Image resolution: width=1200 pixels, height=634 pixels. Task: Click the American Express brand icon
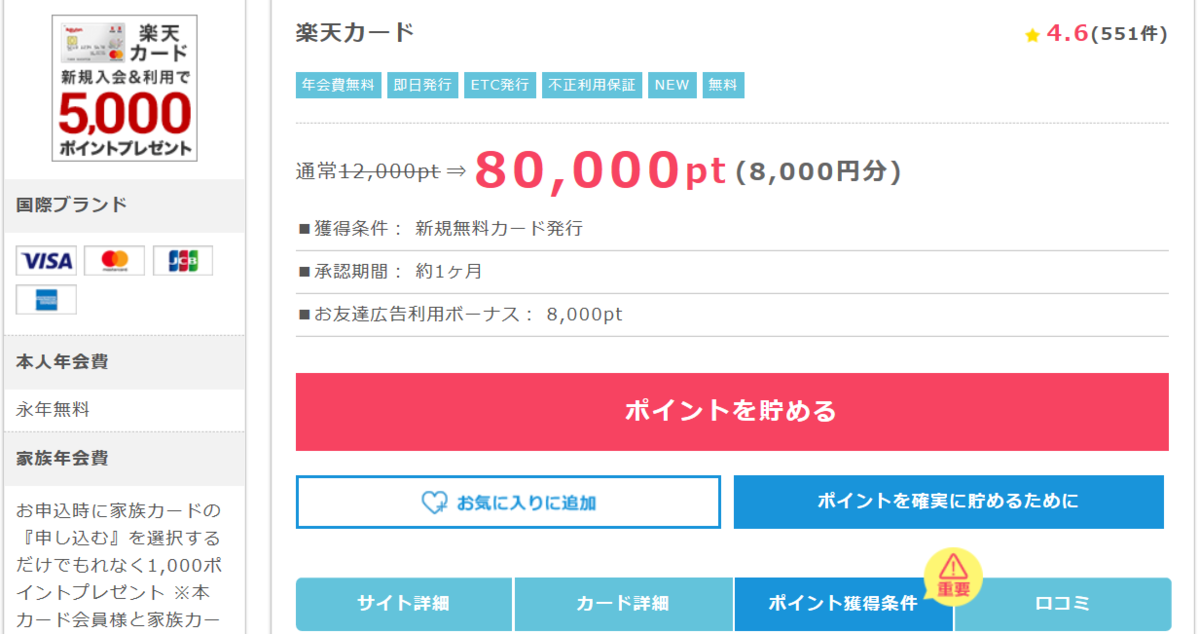(x=46, y=299)
